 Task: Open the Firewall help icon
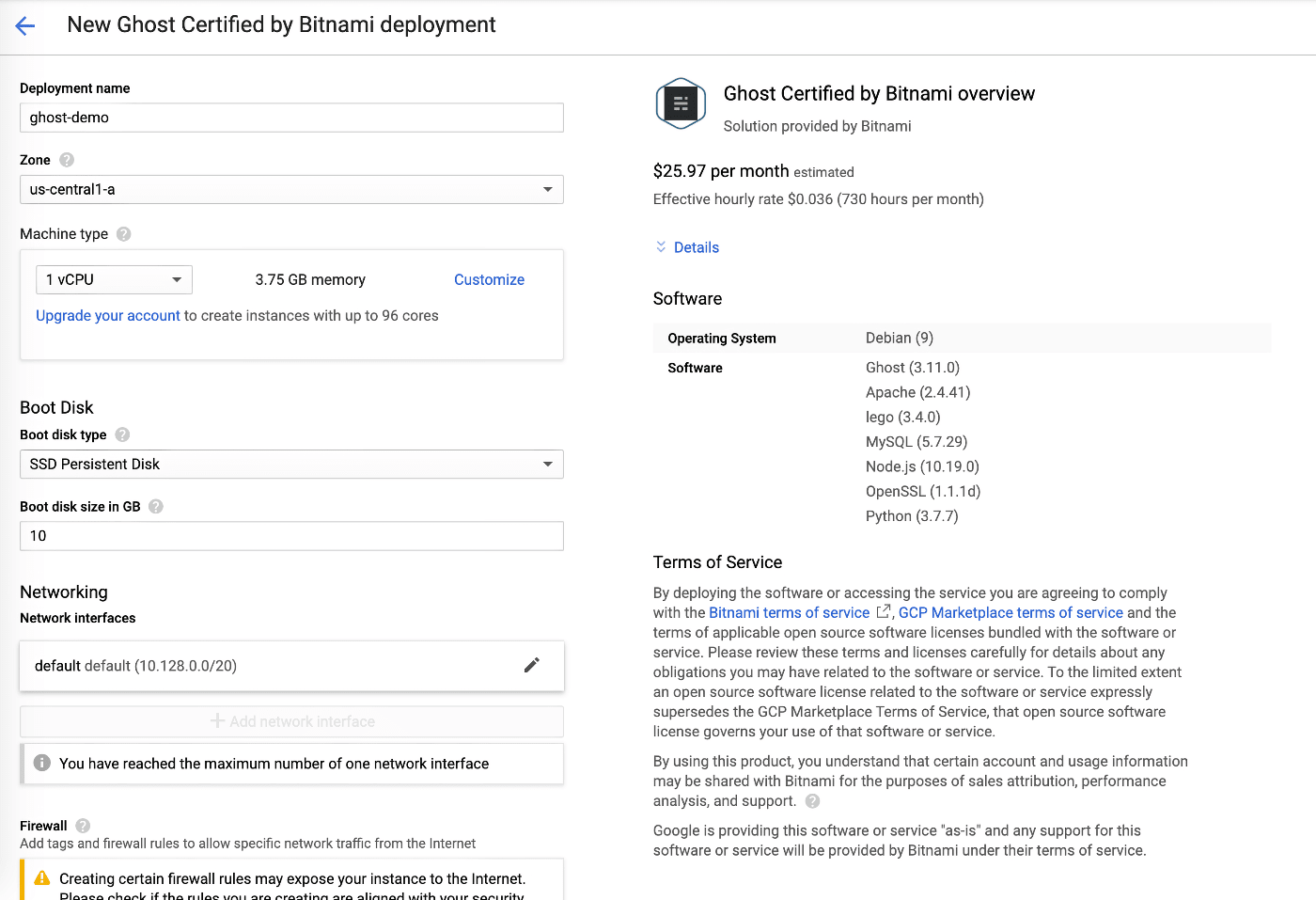pos(83,826)
